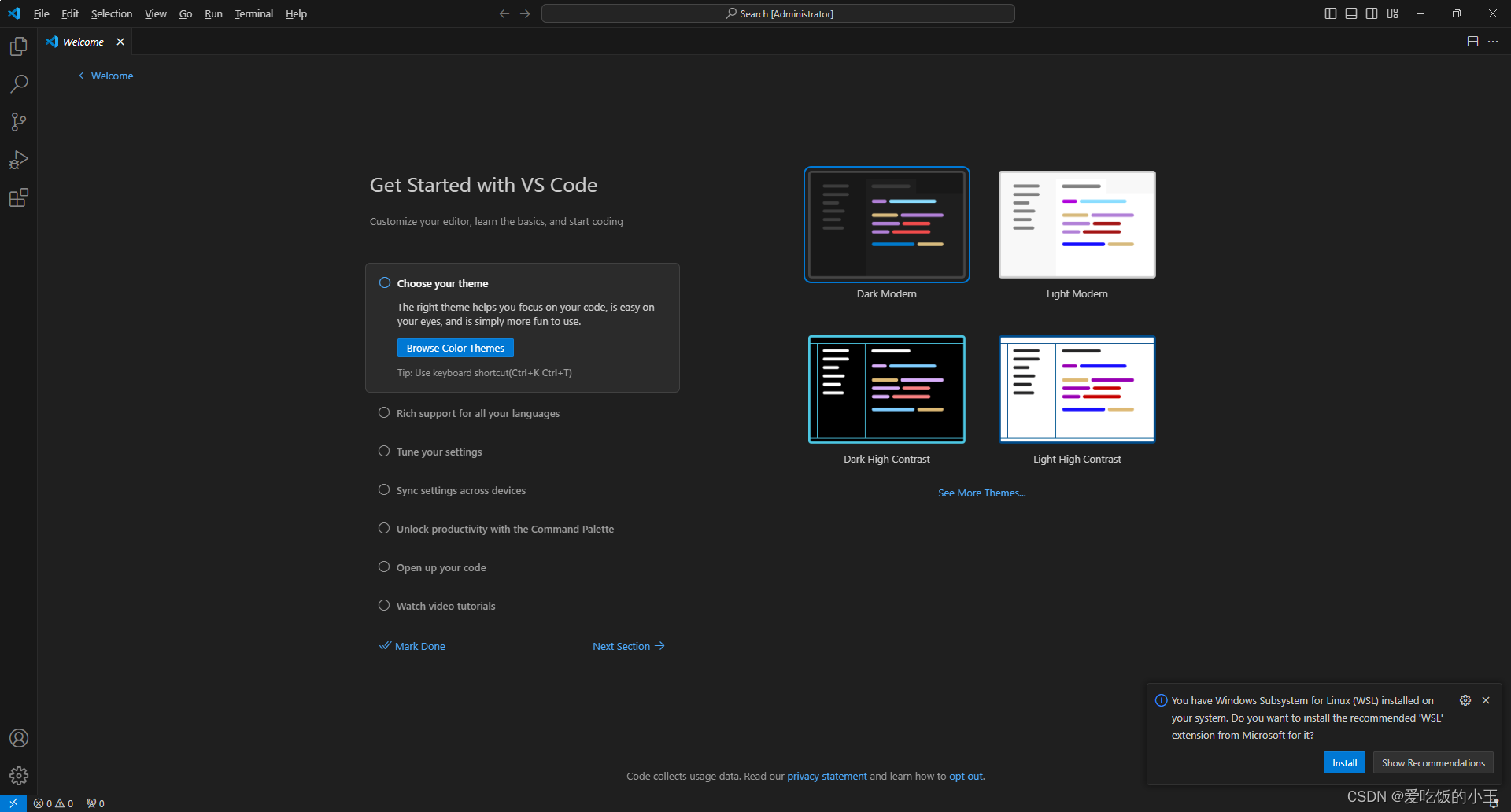Click the Mark Done link
Image resolution: width=1511 pixels, height=812 pixels.
(x=412, y=646)
